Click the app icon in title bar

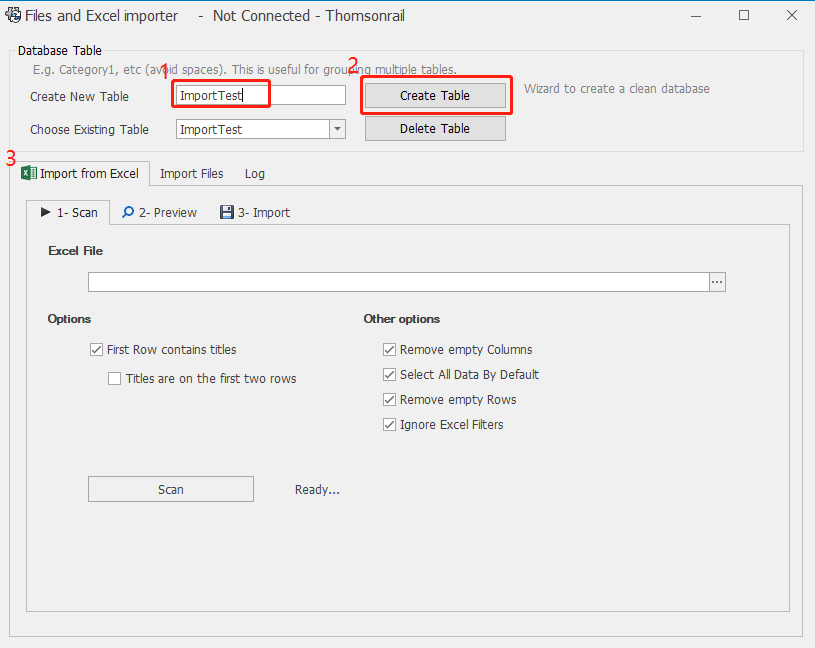tap(14, 16)
